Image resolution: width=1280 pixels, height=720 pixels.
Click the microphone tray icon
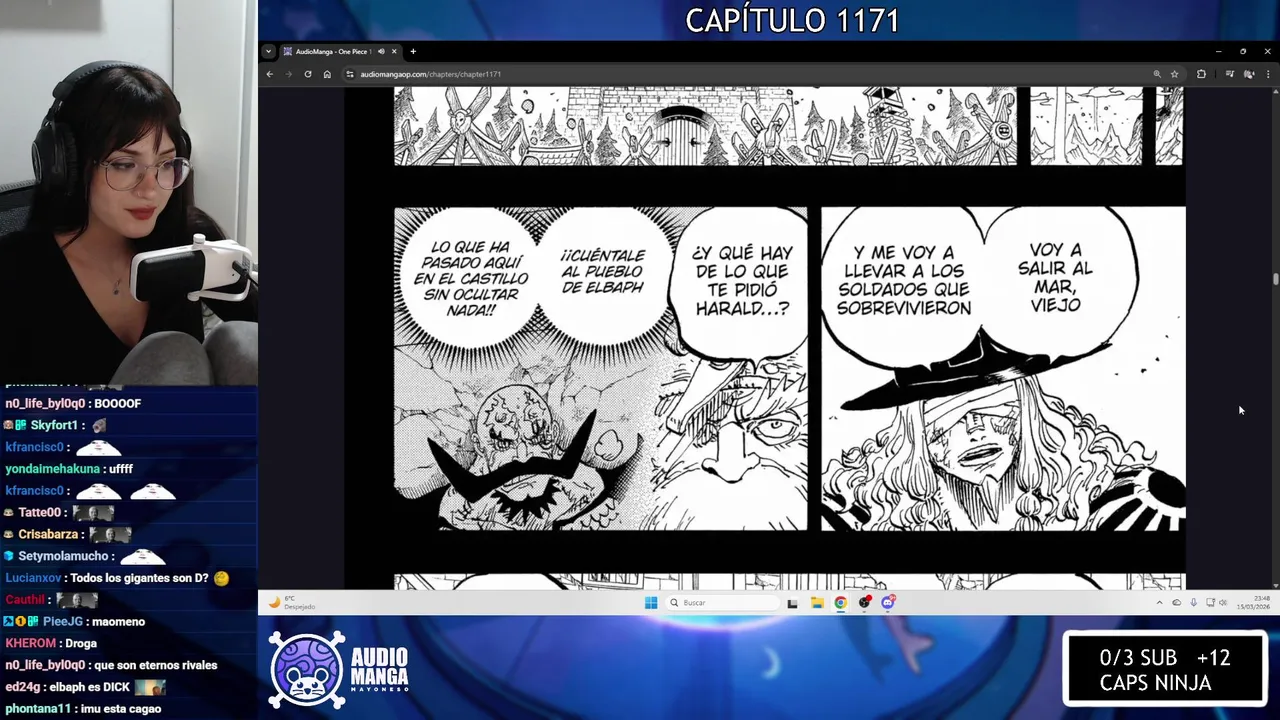pyautogui.click(x=1193, y=603)
